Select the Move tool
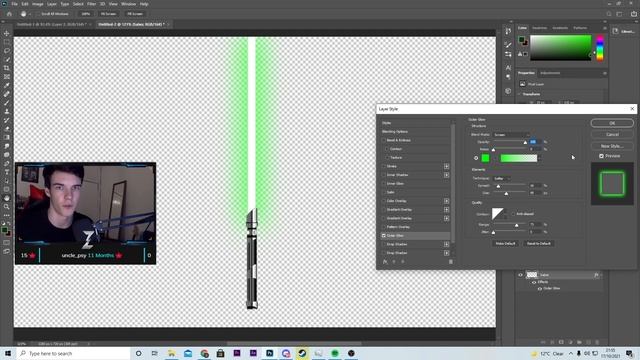This screenshot has height=360, width=640. coord(7,33)
